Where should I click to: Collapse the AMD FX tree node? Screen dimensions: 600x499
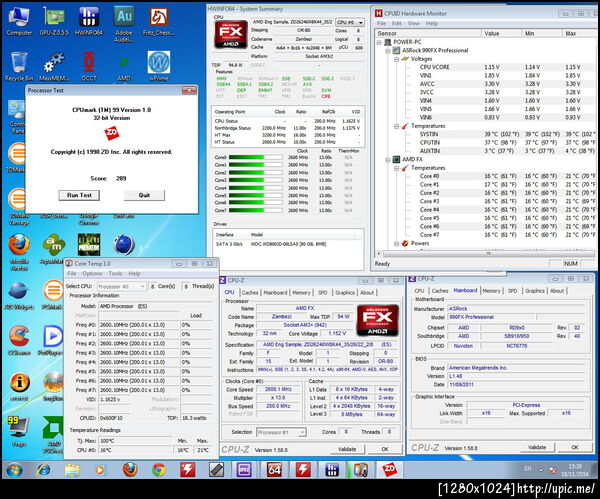click(x=388, y=159)
